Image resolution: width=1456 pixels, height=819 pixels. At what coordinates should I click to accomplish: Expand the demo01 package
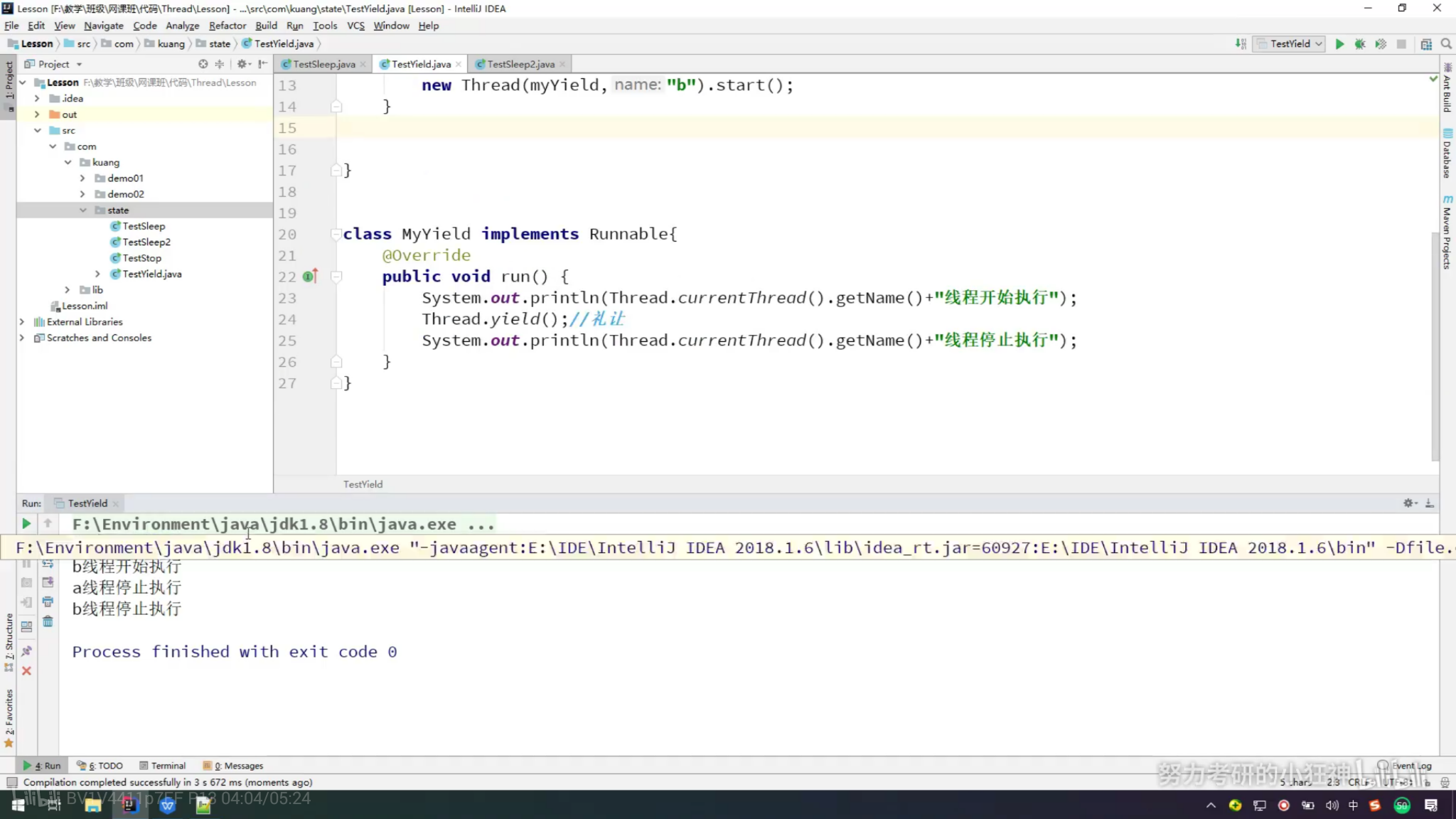coord(82,178)
